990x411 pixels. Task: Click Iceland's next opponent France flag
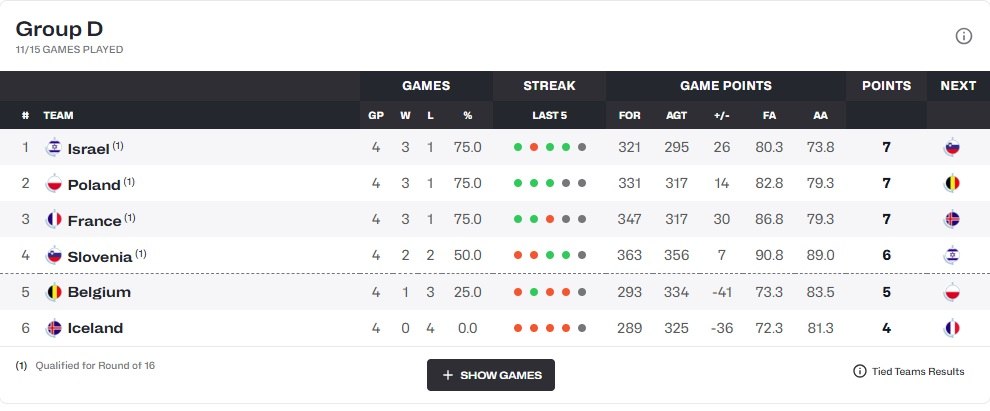pyautogui.click(x=952, y=328)
